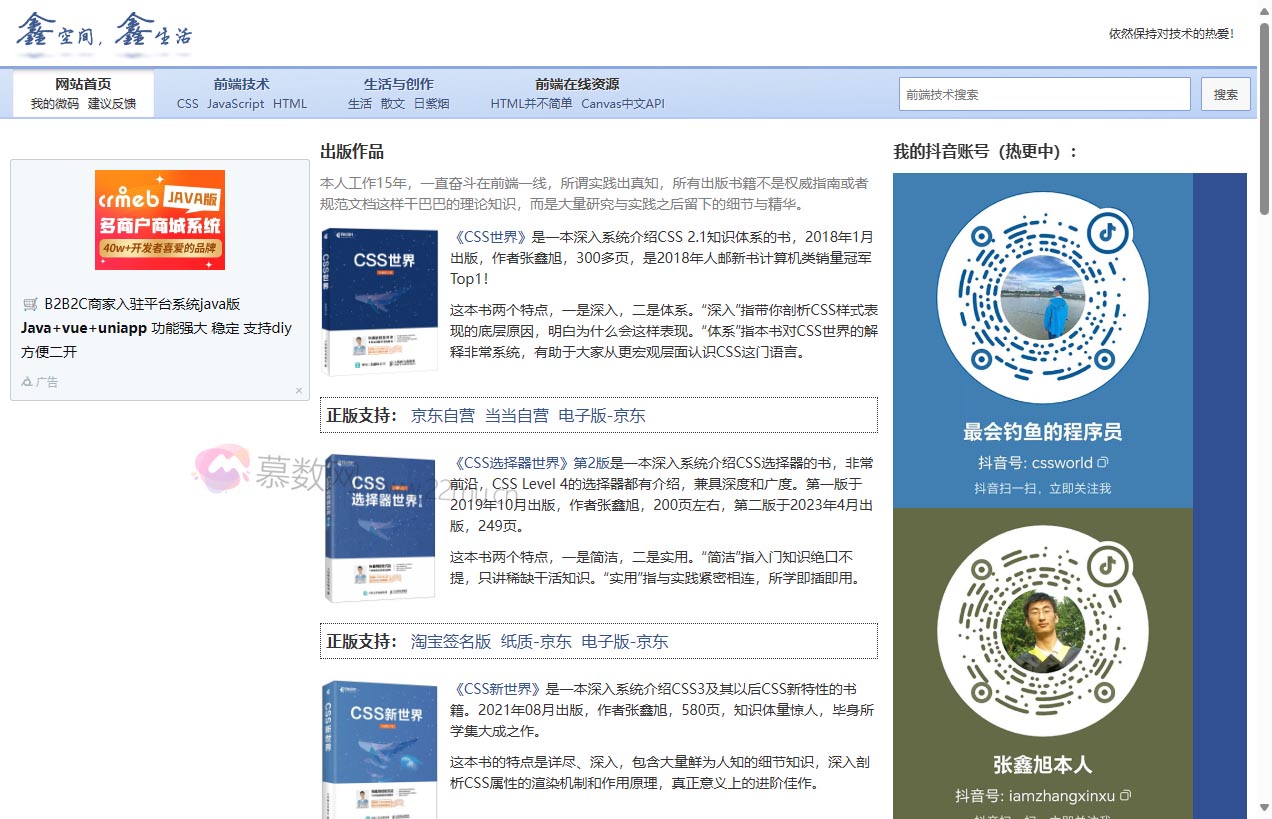Screen dimensions: 1272x819
Task: Click the CSS新世界 book cover image
Action: 380,748
